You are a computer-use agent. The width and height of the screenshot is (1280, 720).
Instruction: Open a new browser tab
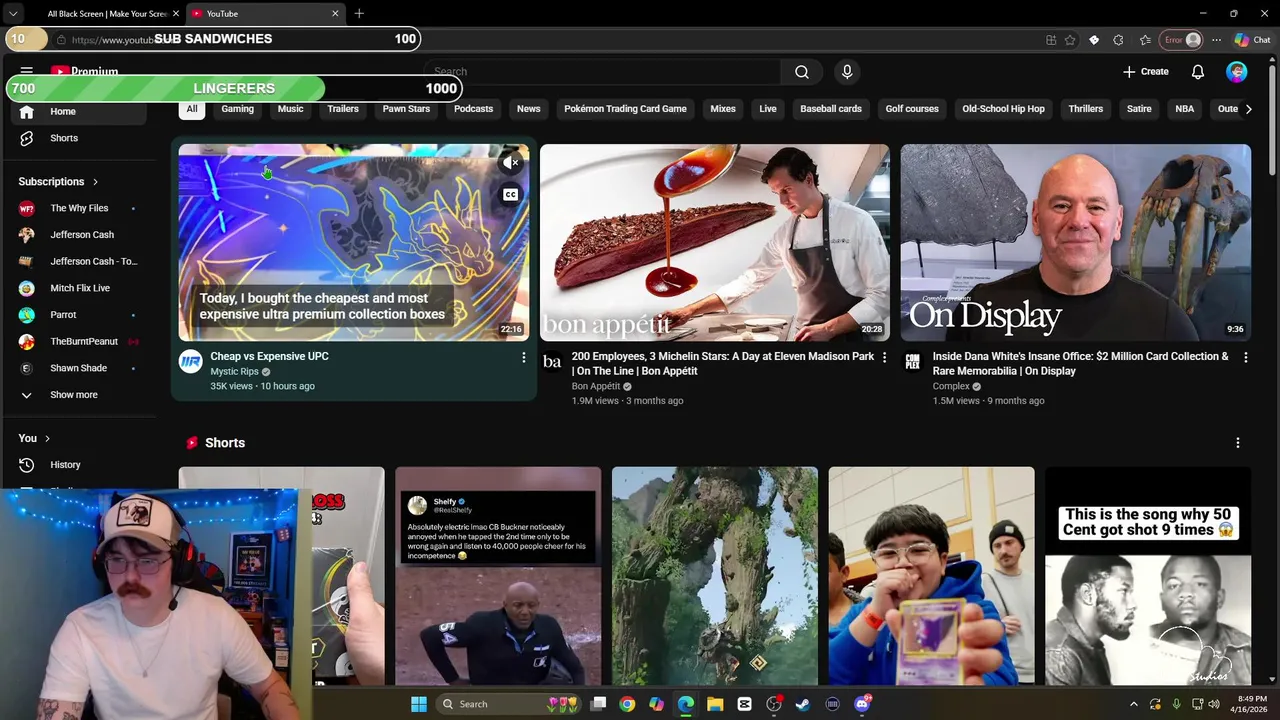[359, 14]
